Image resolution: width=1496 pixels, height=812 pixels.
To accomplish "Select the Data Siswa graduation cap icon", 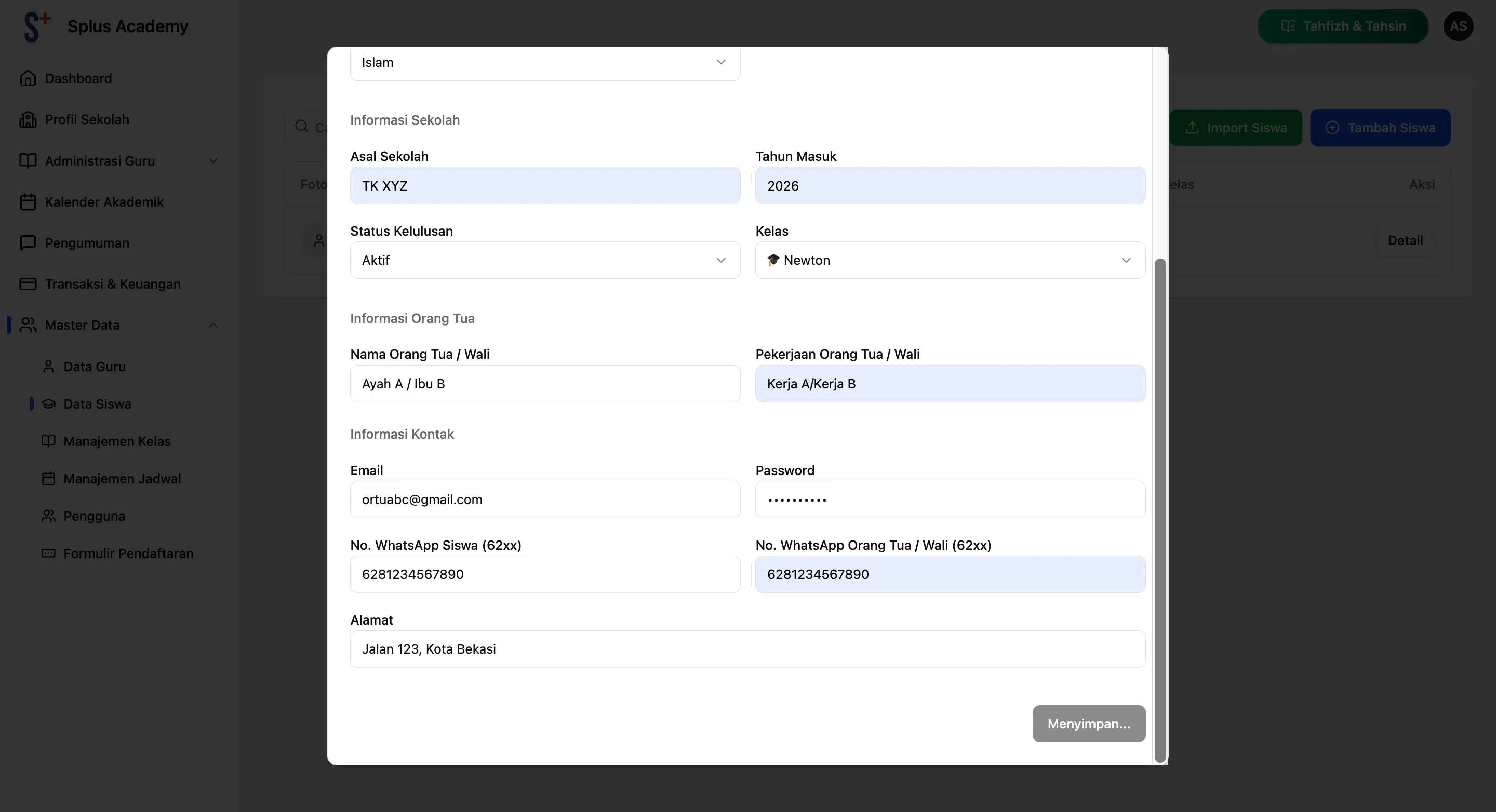I will (x=49, y=403).
